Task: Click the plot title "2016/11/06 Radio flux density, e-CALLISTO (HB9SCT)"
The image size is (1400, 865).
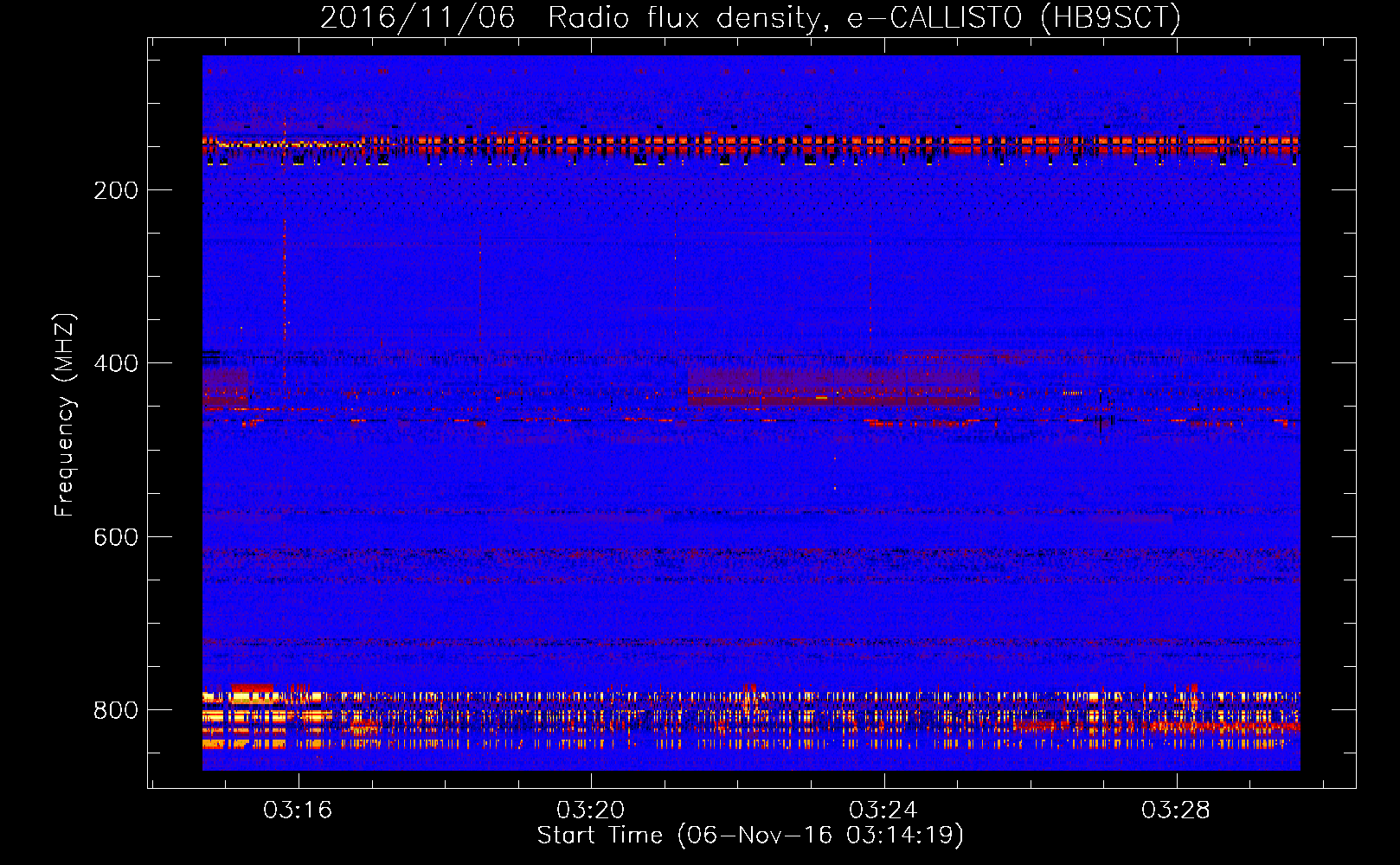Action: tap(750, 17)
